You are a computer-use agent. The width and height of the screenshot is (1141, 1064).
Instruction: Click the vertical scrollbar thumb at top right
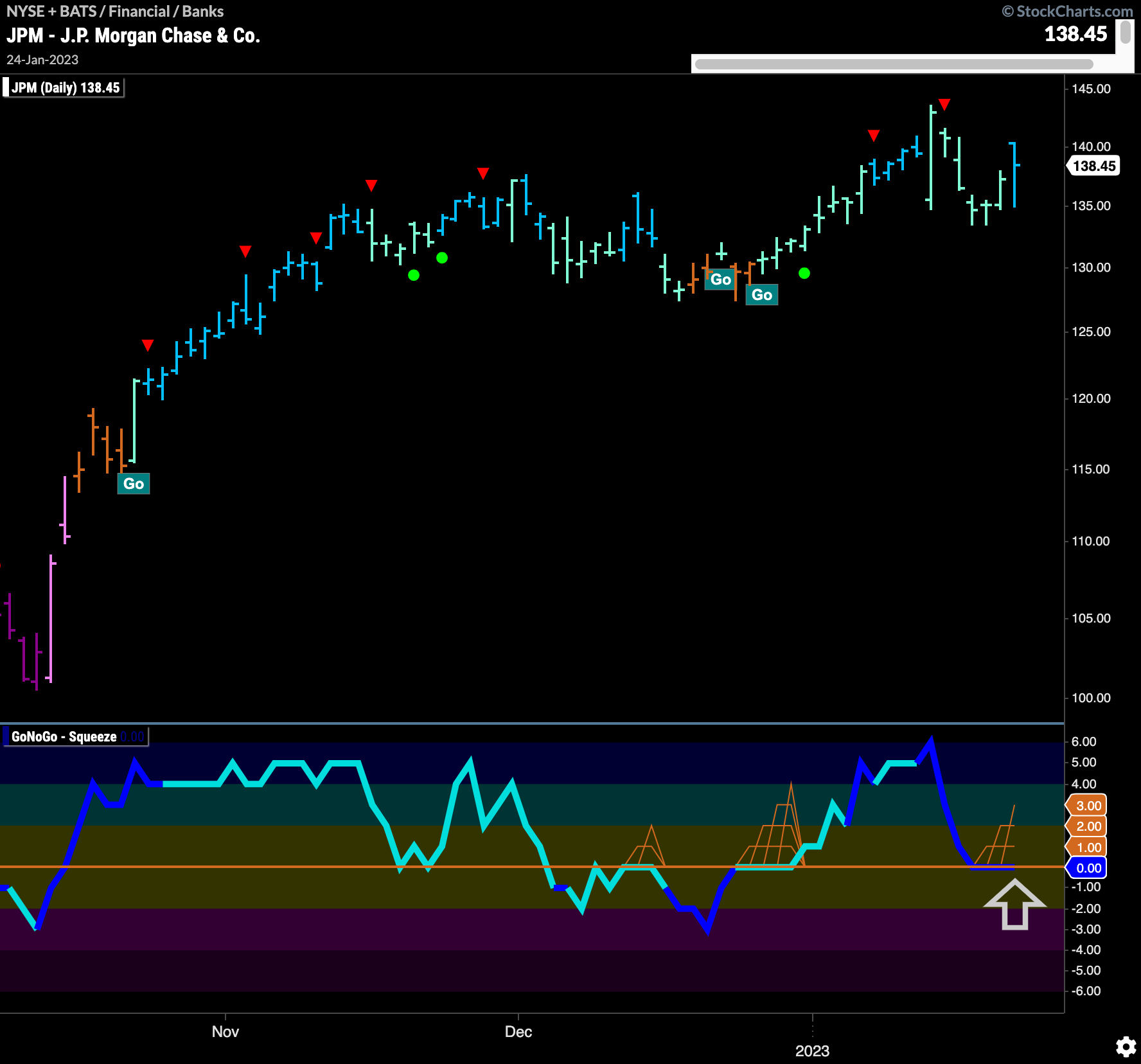pyautogui.click(x=1126, y=32)
